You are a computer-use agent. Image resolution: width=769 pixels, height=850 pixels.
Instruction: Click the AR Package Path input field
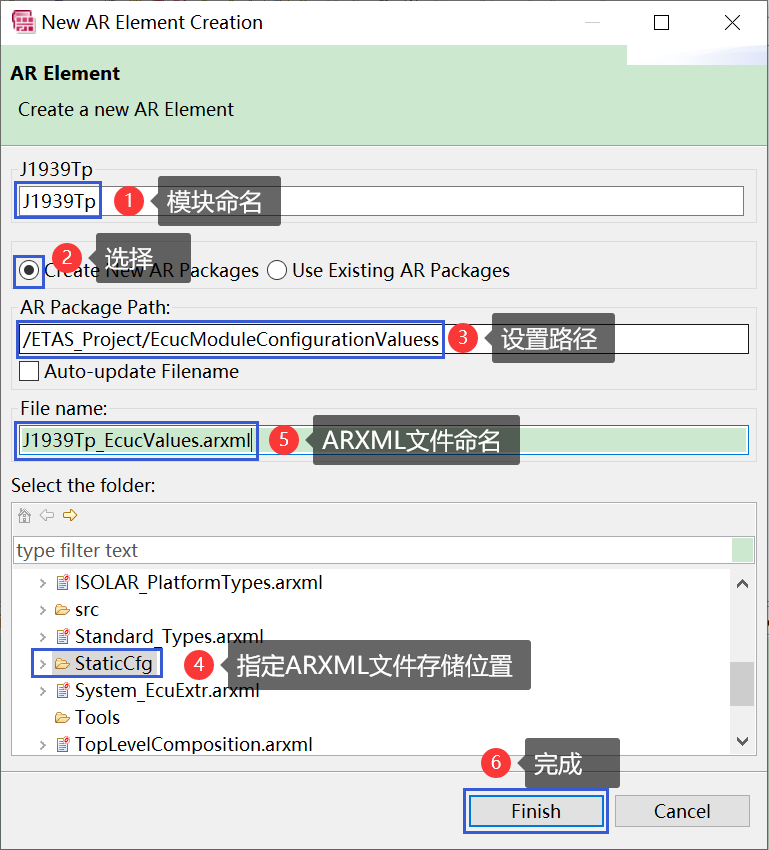(x=384, y=339)
